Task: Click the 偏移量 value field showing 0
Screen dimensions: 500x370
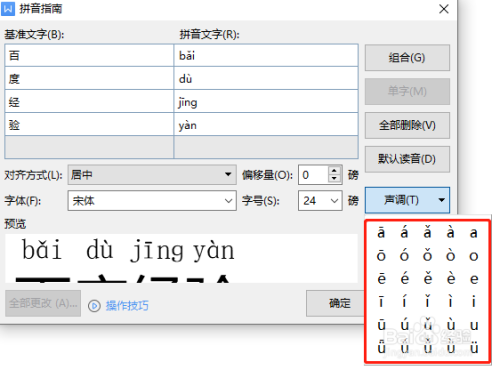Action: [x=313, y=174]
